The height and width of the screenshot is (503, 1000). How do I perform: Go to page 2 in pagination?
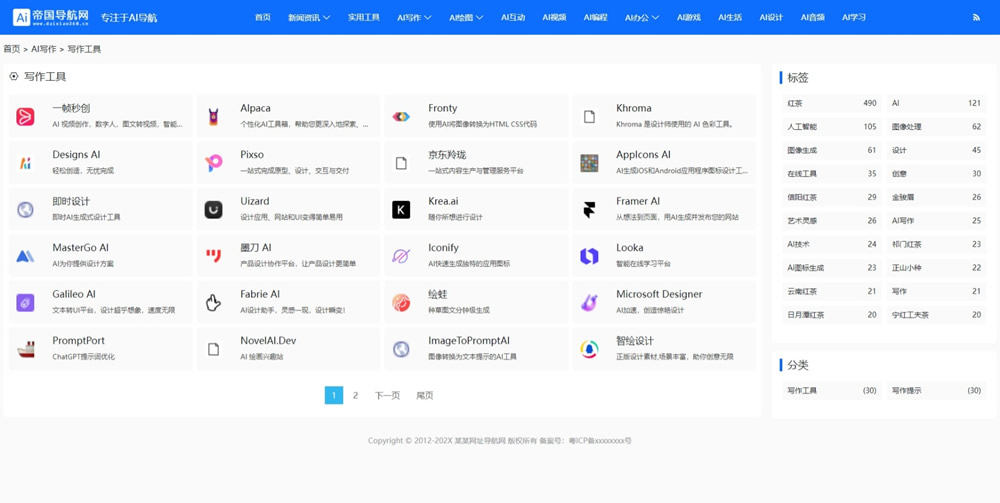coord(355,396)
